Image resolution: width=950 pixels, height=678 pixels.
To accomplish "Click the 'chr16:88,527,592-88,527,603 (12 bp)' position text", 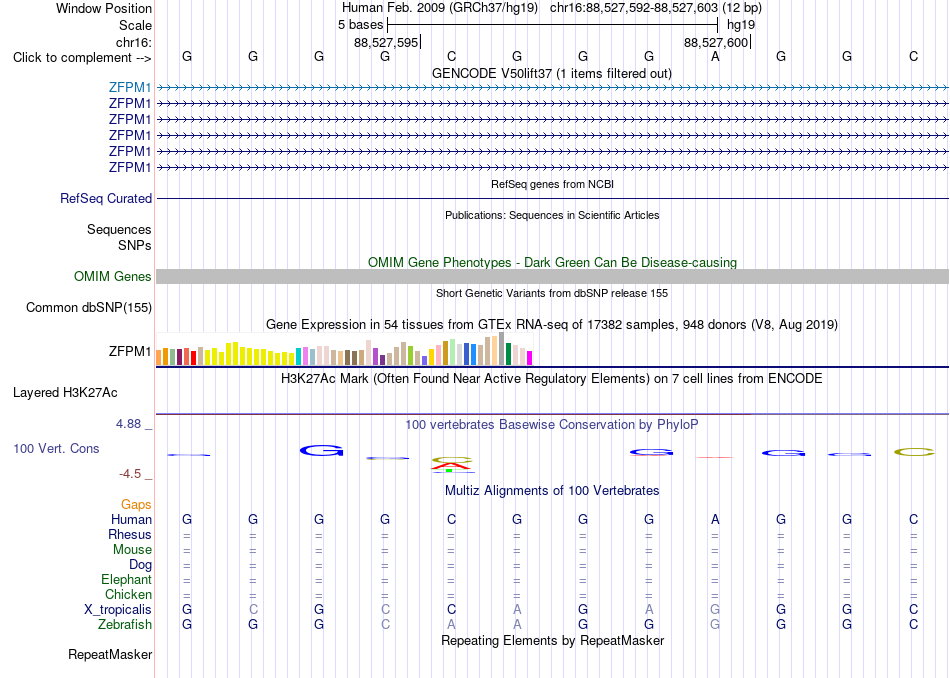I will [x=656, y=8].
